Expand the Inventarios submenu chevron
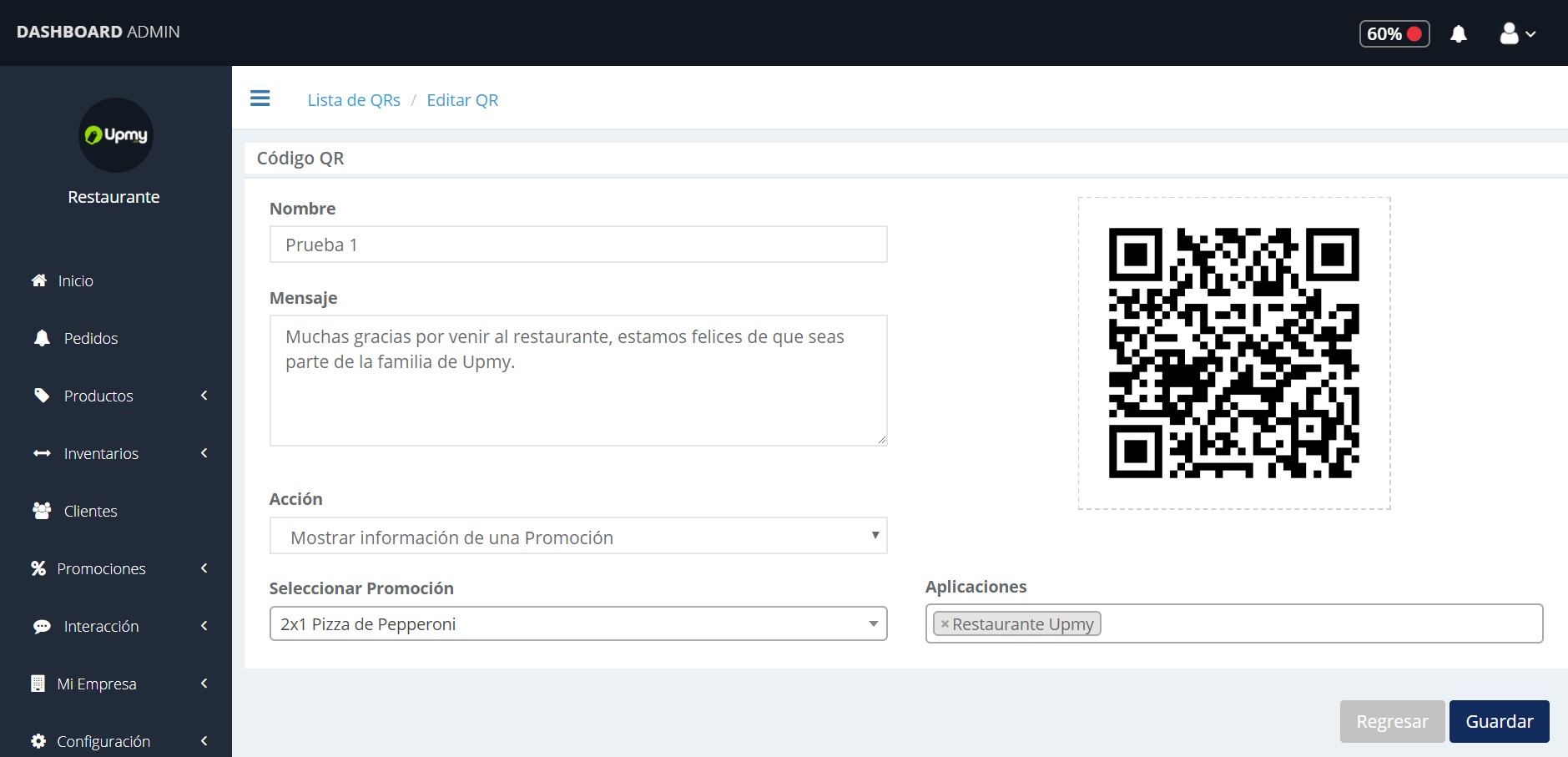 [204, 453]
